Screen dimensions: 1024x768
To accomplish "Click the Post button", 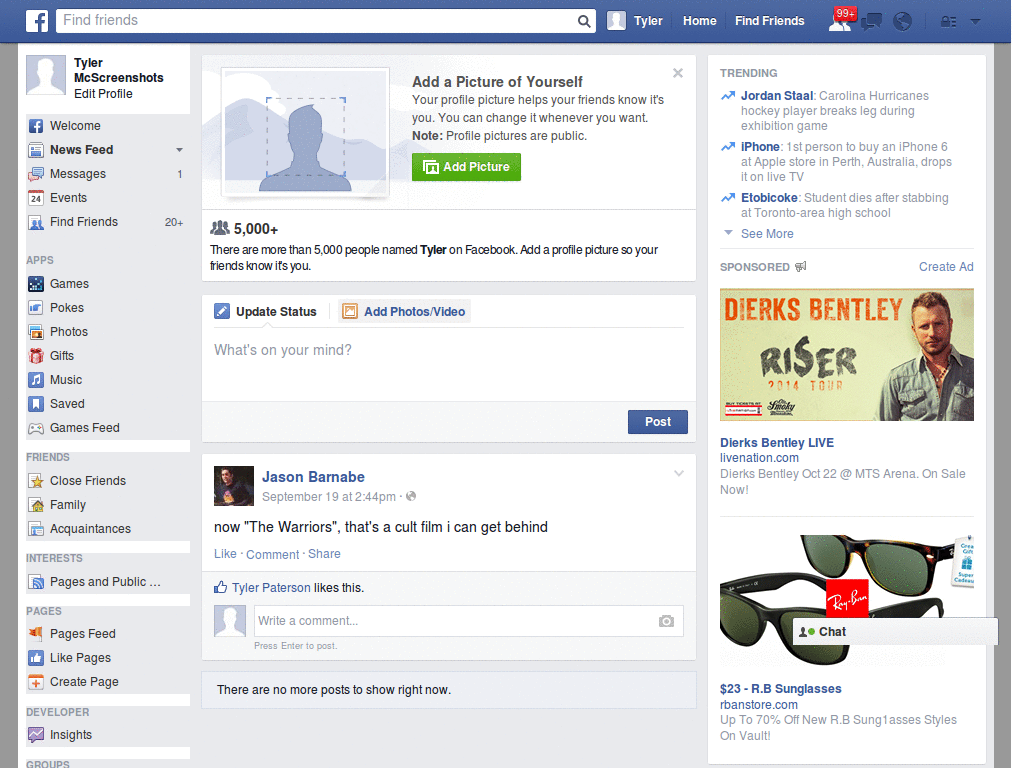I will [x=658, y=422].
